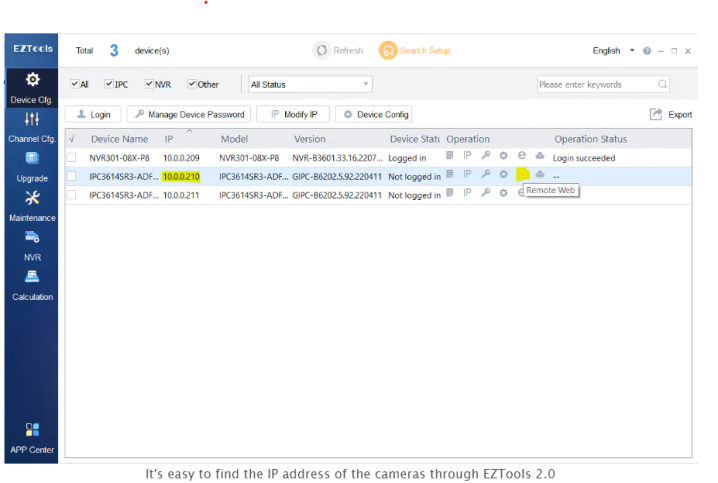Open the Device Cfg. sidebar section
This screenshot has height=483, width=718.
32,88
